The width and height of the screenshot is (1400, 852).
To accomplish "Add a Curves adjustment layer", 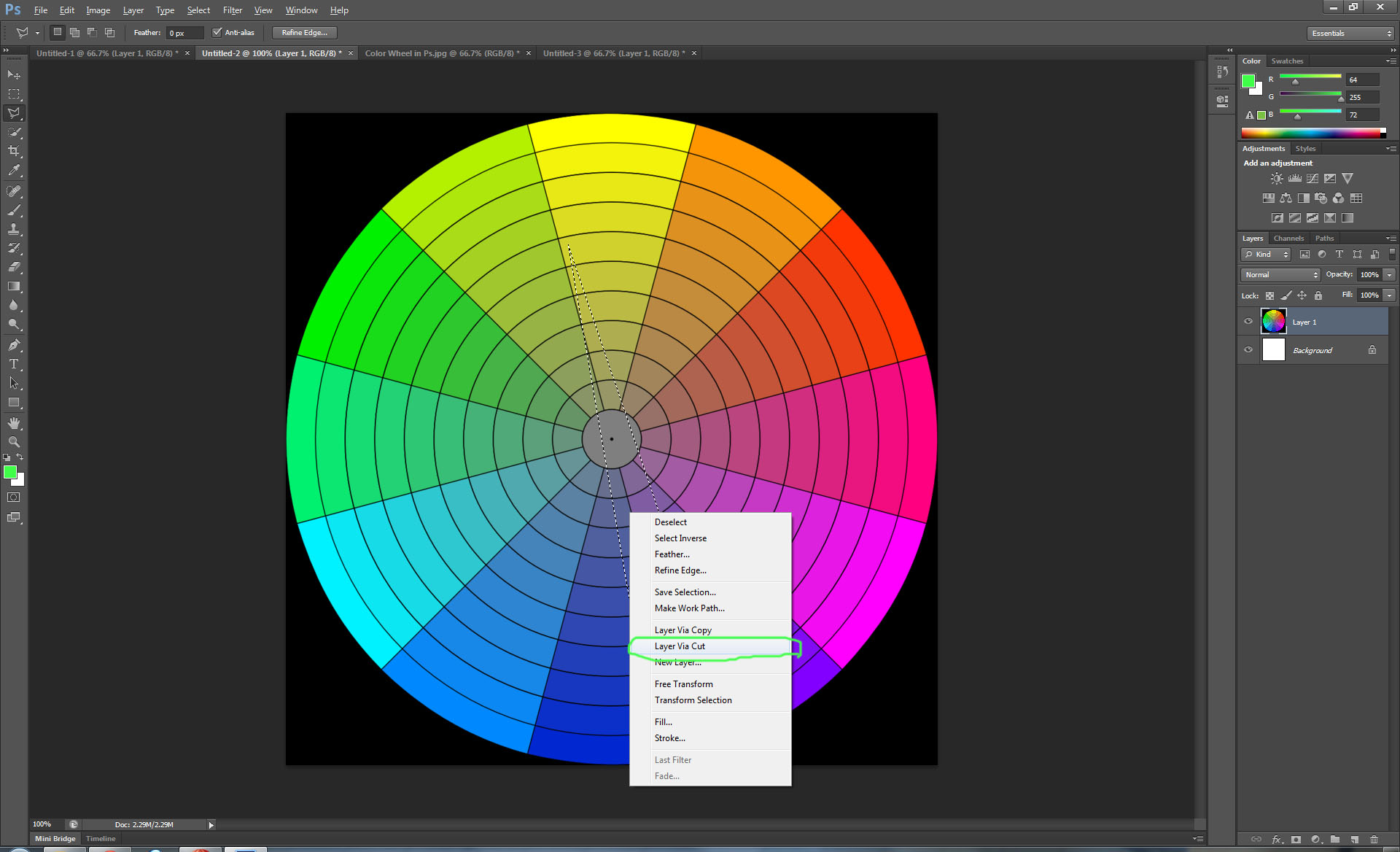I will click(x=1312, y=177).
